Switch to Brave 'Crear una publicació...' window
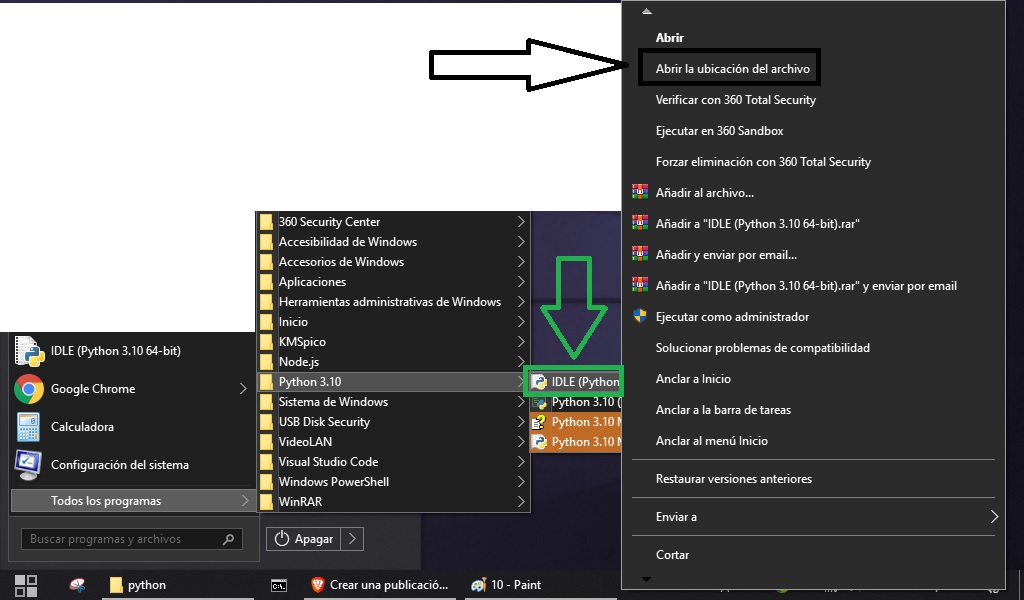 (379, 585)
